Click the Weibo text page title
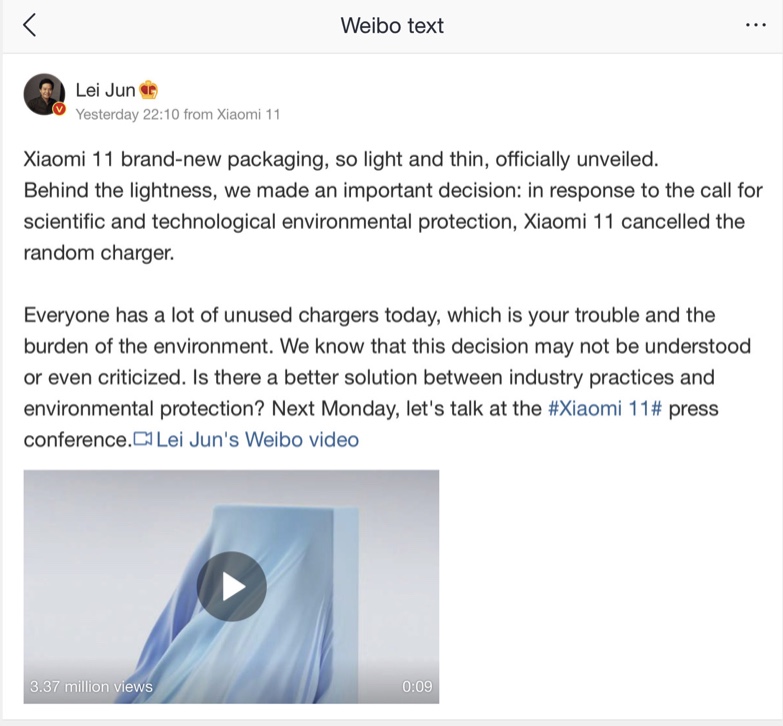Viewport: 783px width, 726px height. tap(392, 26)
